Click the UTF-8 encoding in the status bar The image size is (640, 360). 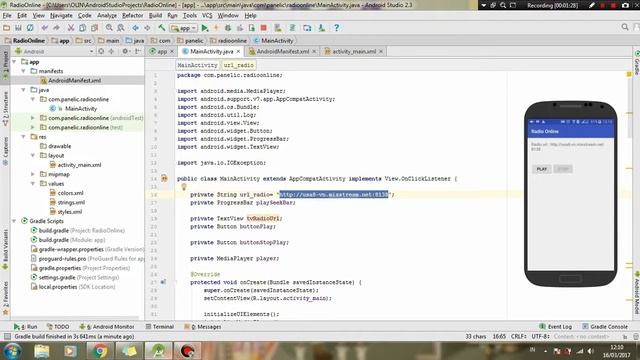pos(540,337)
